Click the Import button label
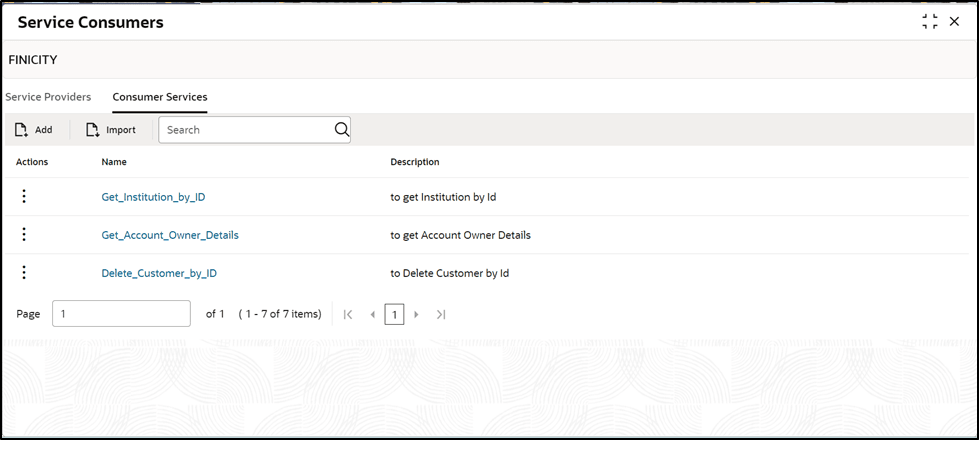Screen dimensions: 979x472 point(121,130)
